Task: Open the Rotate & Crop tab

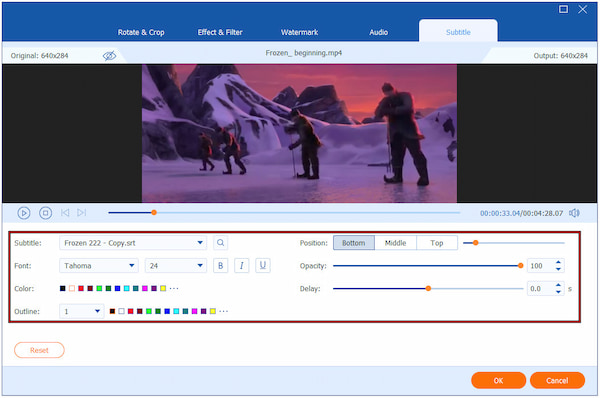Action: (141, 32)
